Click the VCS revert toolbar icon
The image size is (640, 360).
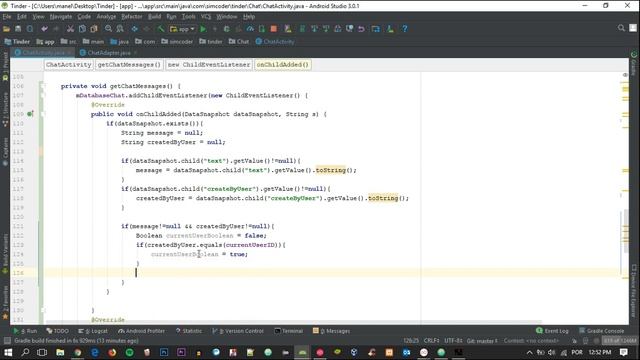[x=361, y=29]
